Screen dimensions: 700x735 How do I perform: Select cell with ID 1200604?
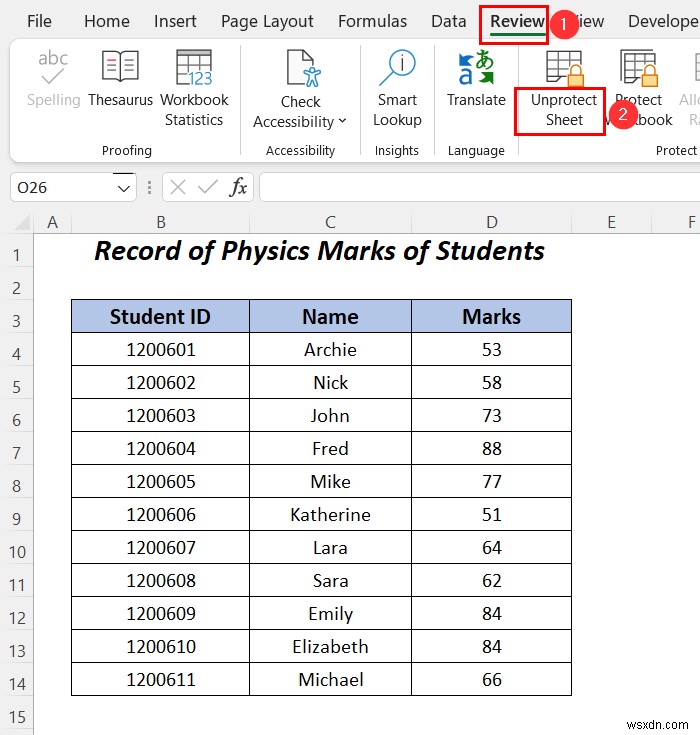point(160,449)
